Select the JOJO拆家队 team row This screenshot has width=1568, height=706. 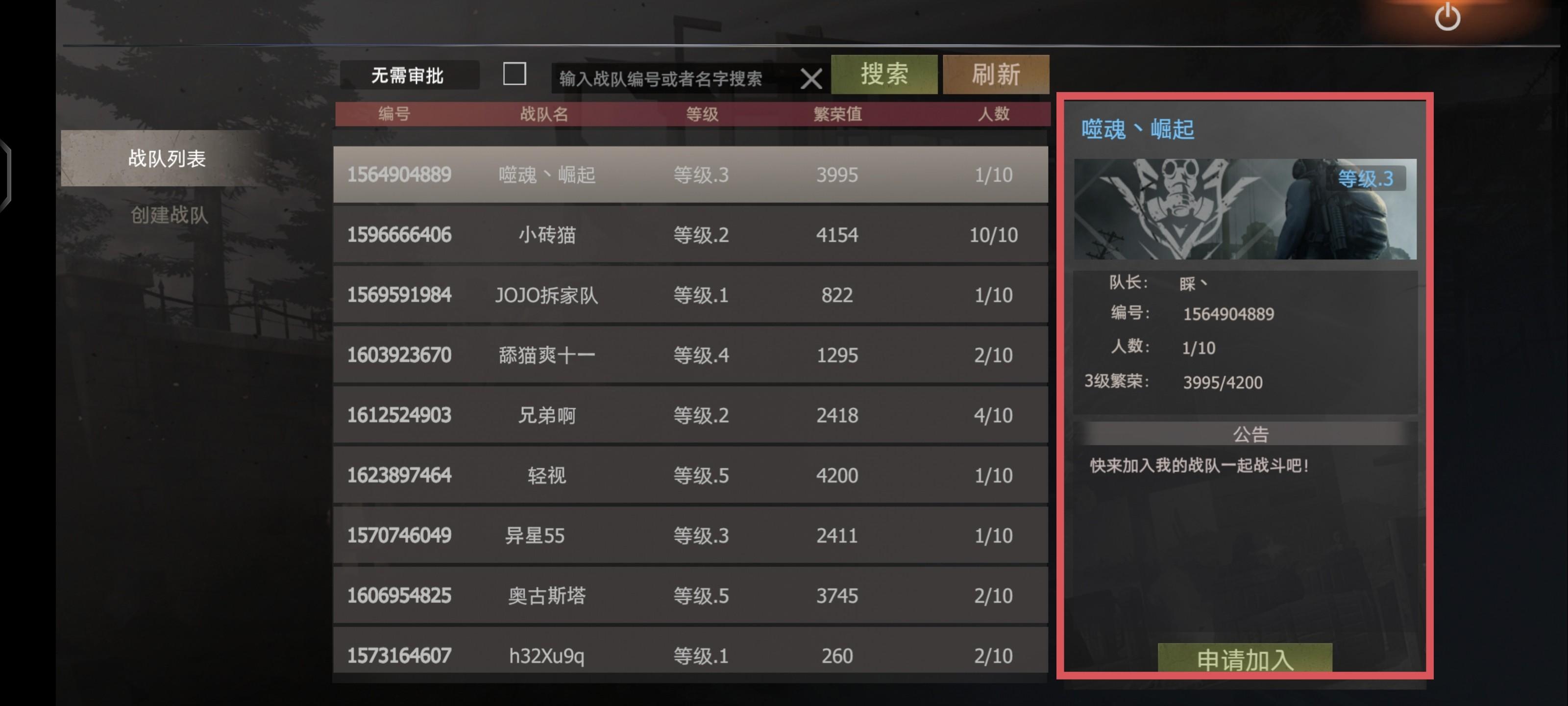(690, 295)
